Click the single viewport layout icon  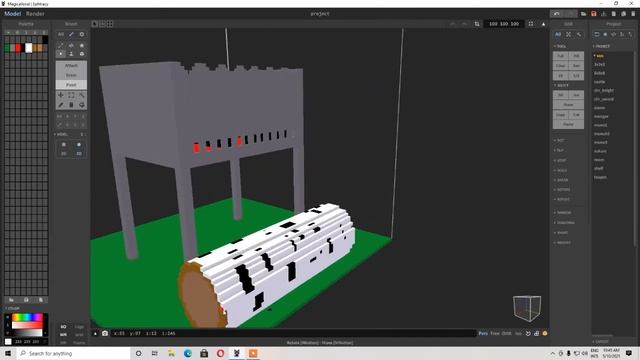pyautogui.click(x=94, y=24)
